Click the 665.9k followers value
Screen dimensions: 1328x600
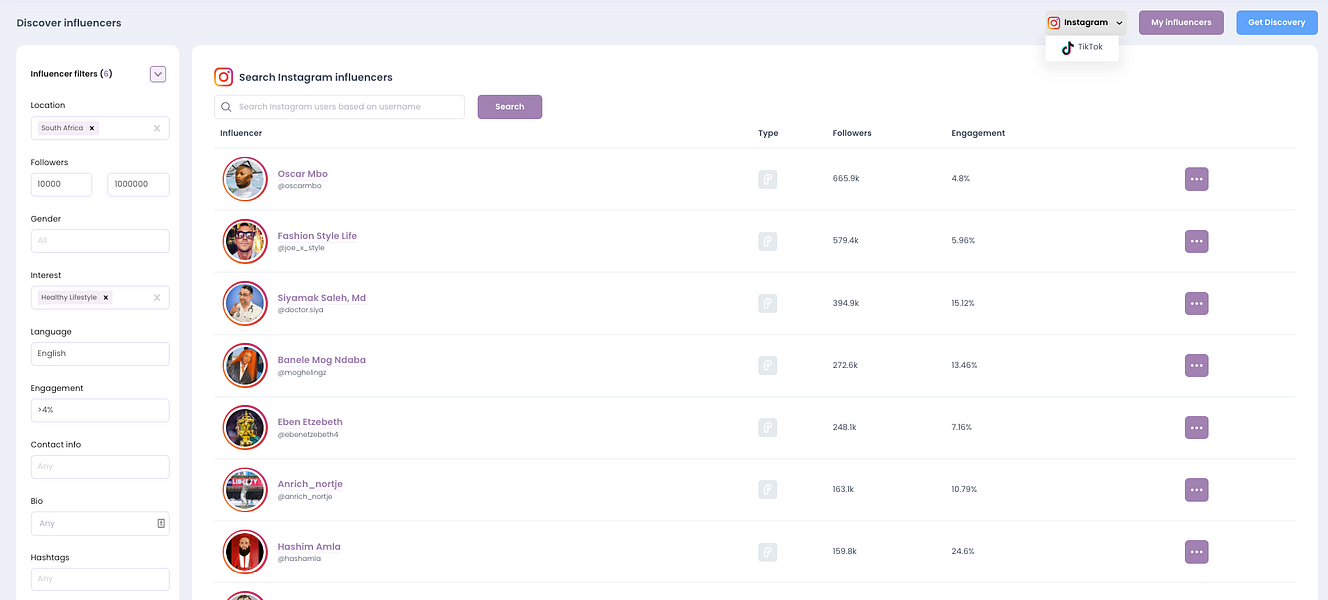point(846,179)
